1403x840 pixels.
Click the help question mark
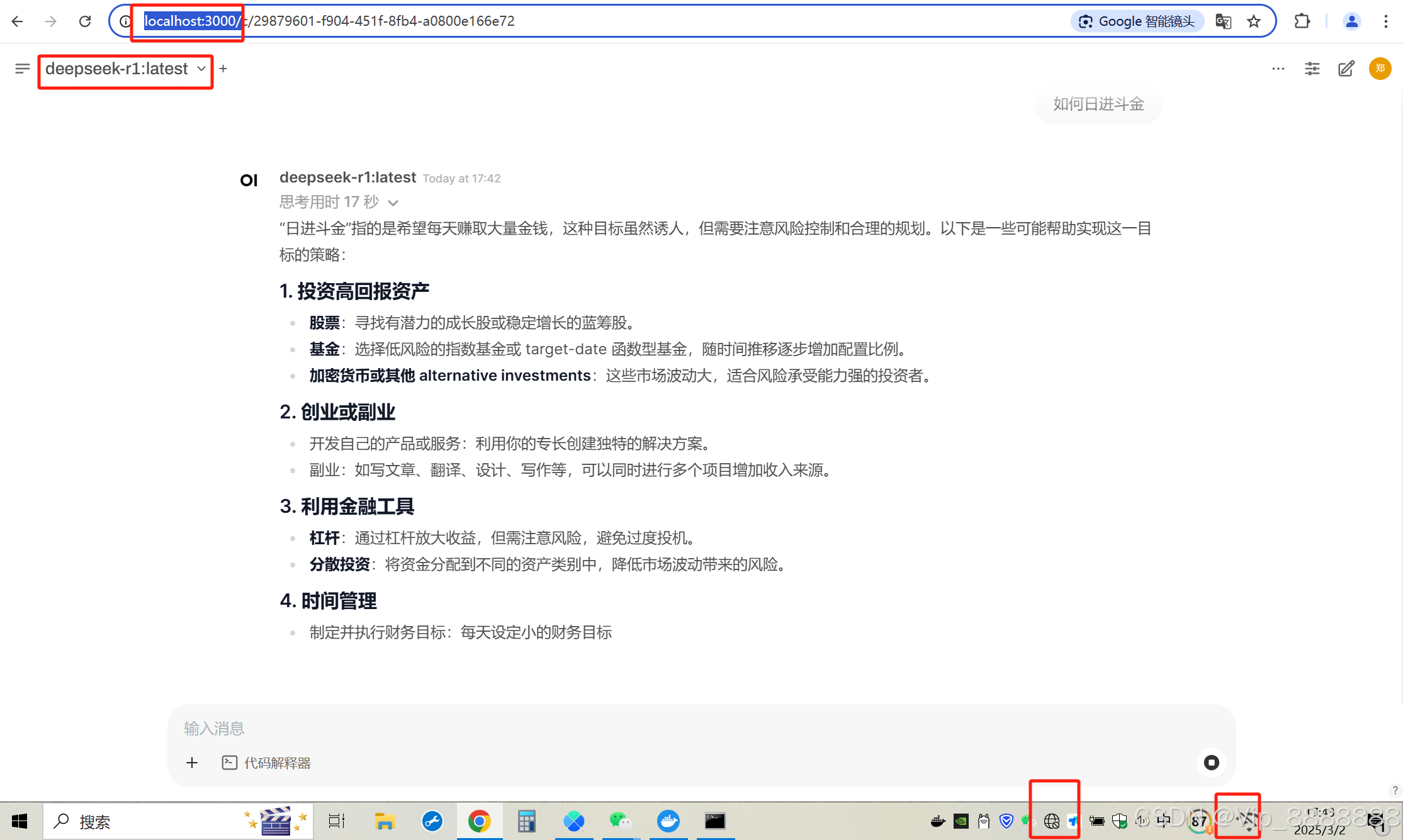[x=1395, y=790]
